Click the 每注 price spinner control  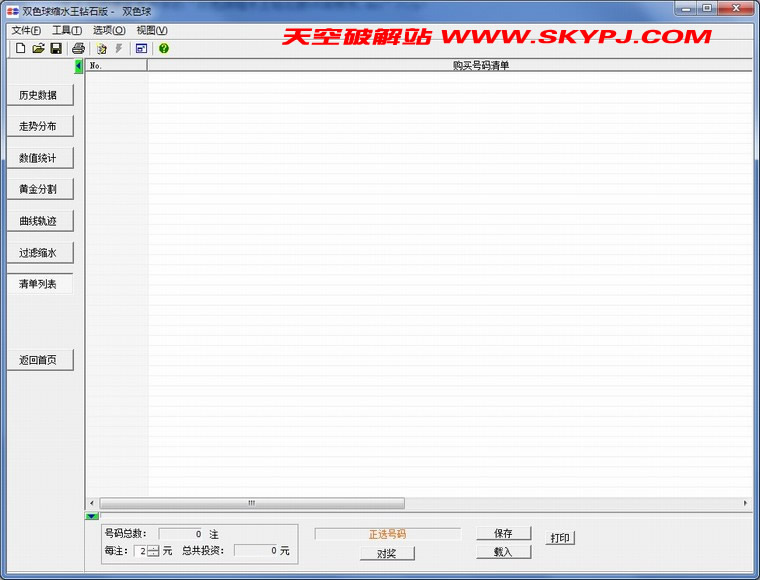click(153, 550)
